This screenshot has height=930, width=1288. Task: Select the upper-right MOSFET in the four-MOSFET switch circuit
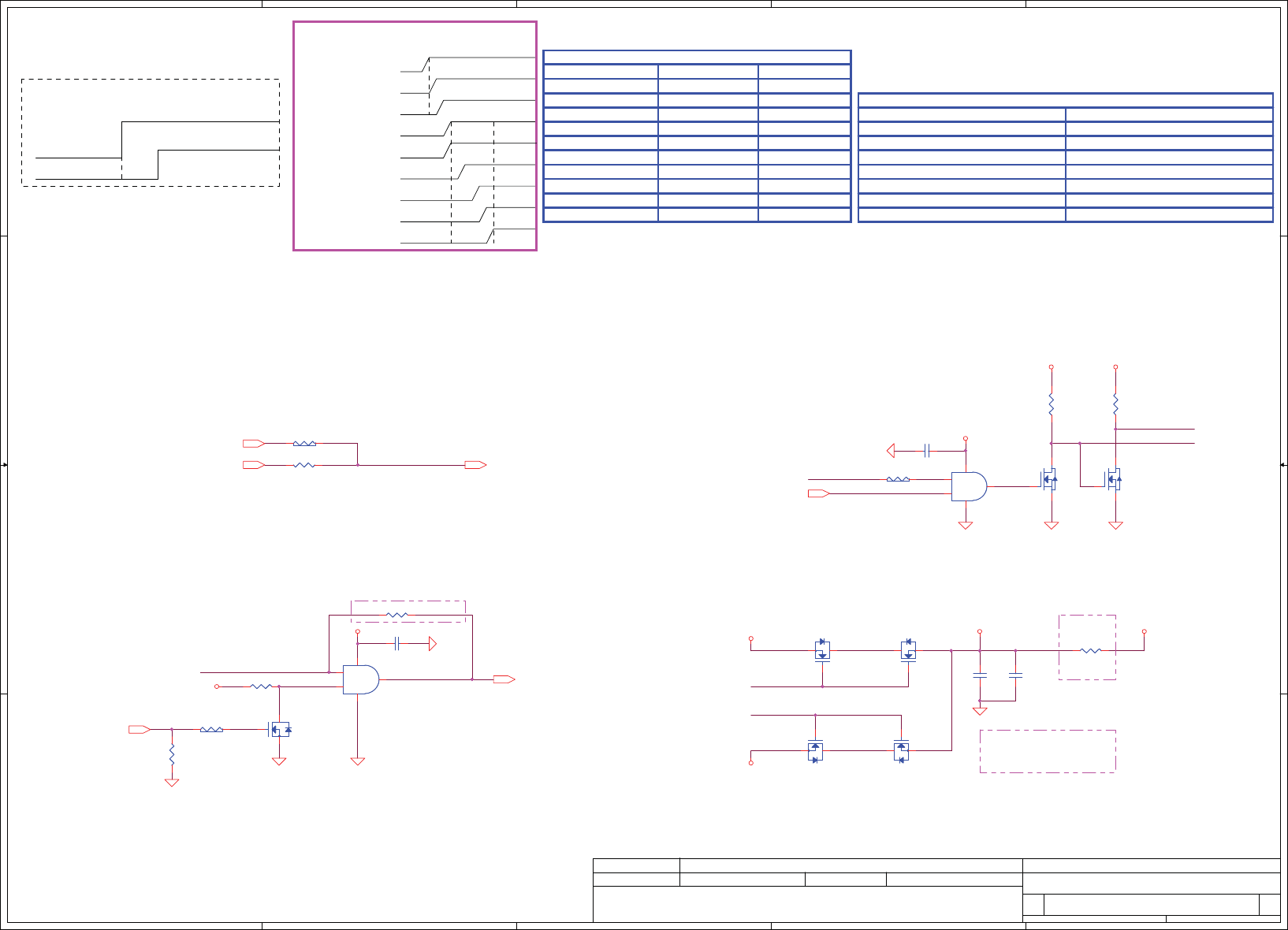(x=908, y=650)
